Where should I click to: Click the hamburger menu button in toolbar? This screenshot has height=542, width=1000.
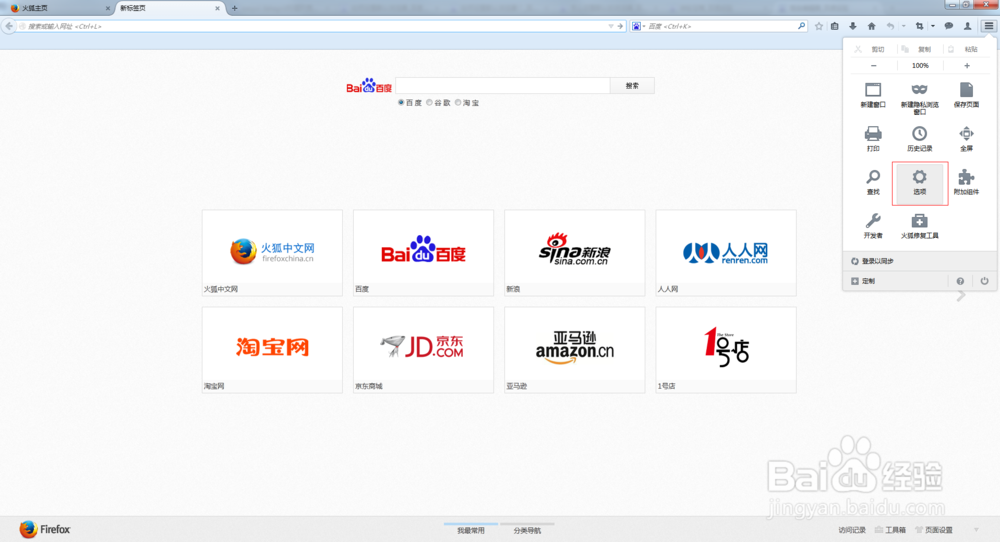coord(989,26)
